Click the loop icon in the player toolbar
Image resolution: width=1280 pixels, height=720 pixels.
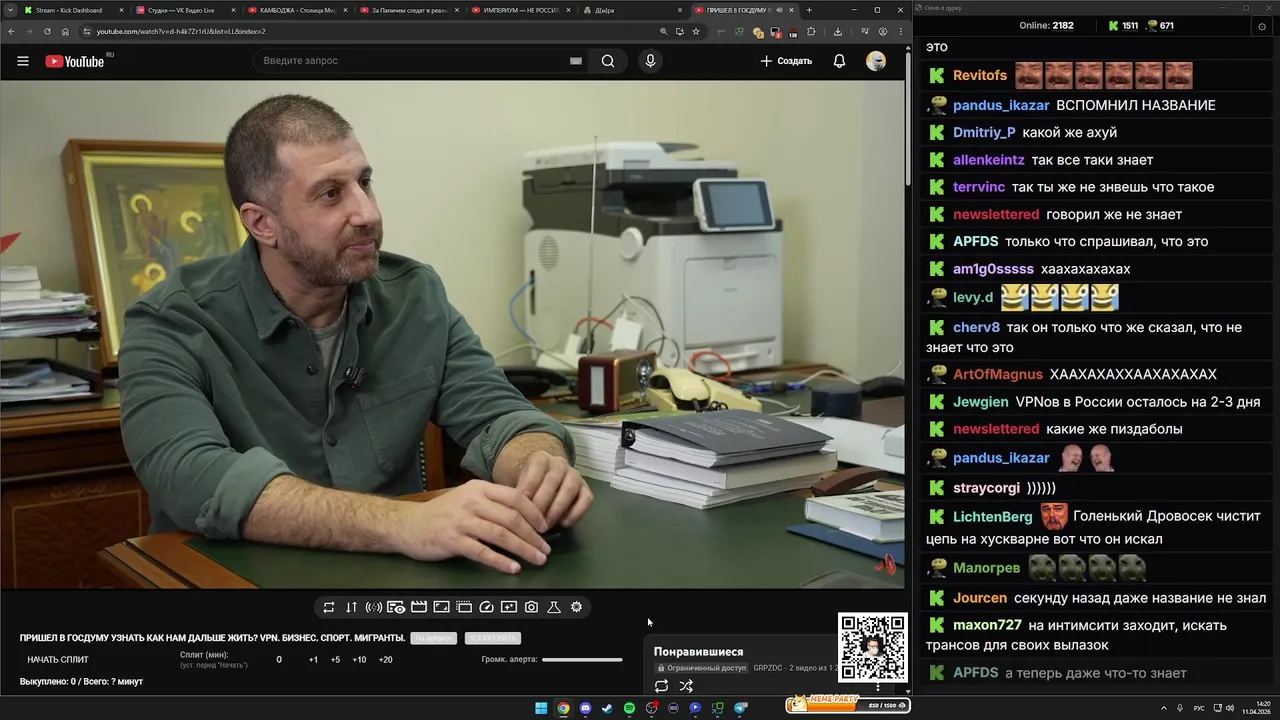[x=329, y=607]
